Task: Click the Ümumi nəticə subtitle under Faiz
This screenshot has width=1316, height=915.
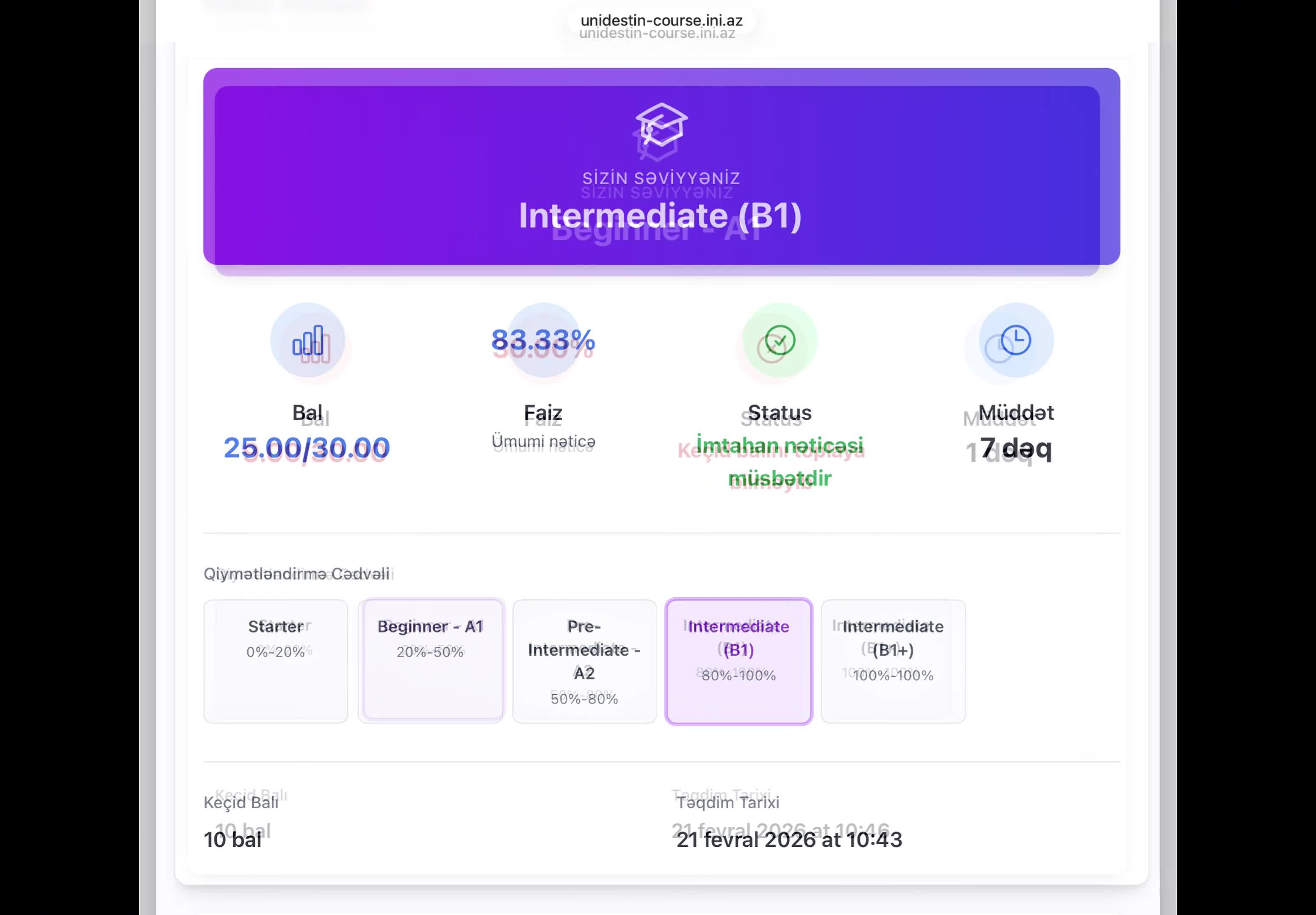Action: coord(543,441)
